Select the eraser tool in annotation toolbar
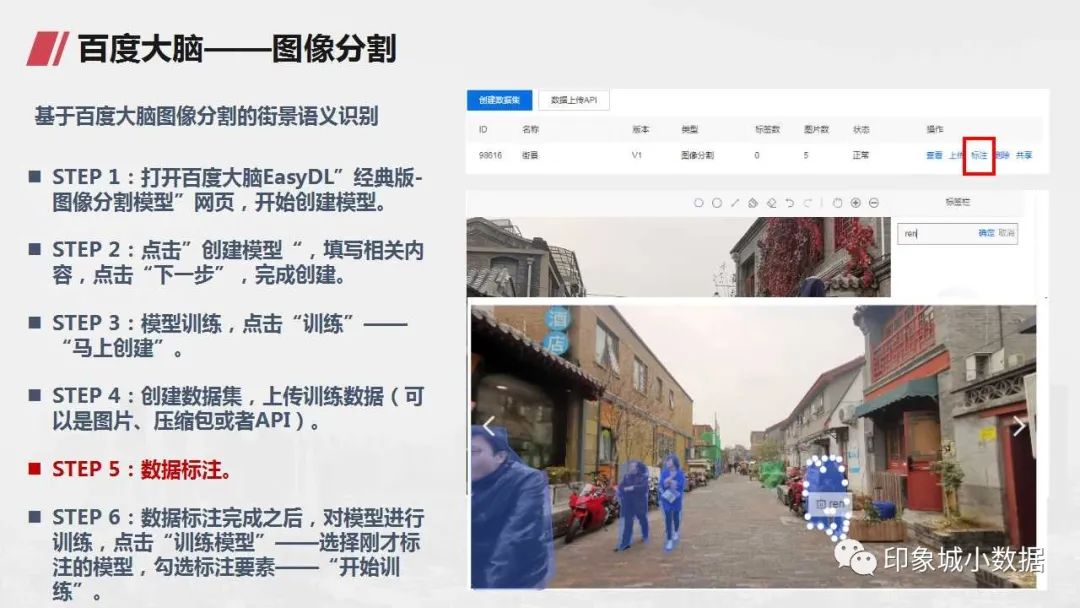This screenshot has height=608, width=1080. (771, 203)
